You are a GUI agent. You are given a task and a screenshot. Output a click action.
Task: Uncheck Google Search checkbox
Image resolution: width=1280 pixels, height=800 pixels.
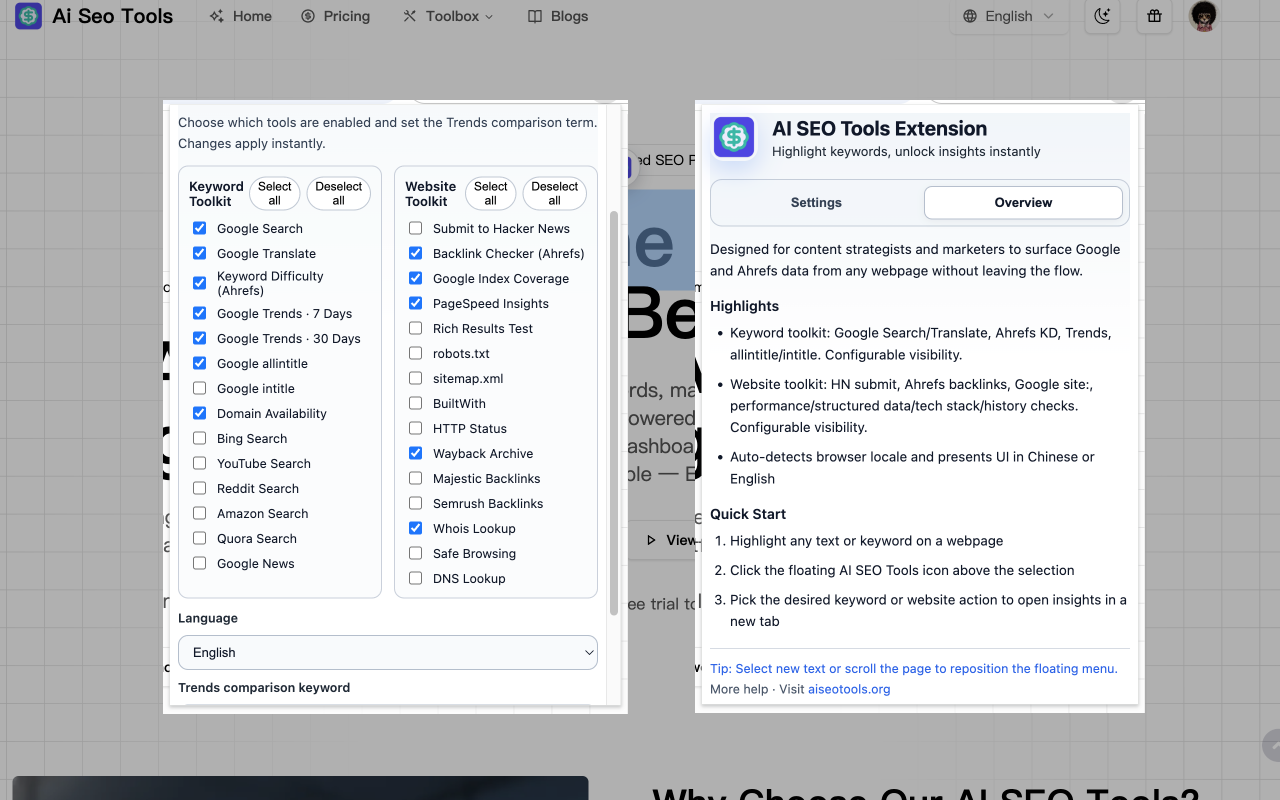200,228
